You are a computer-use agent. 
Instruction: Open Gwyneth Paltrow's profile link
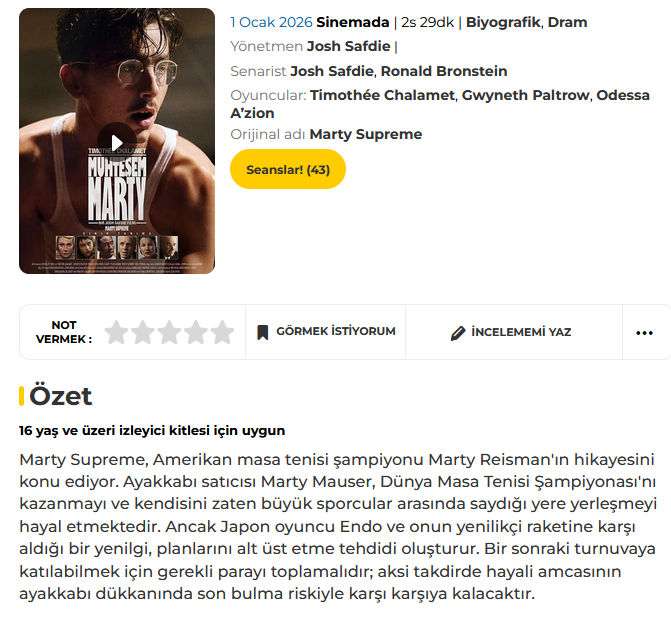524,95
